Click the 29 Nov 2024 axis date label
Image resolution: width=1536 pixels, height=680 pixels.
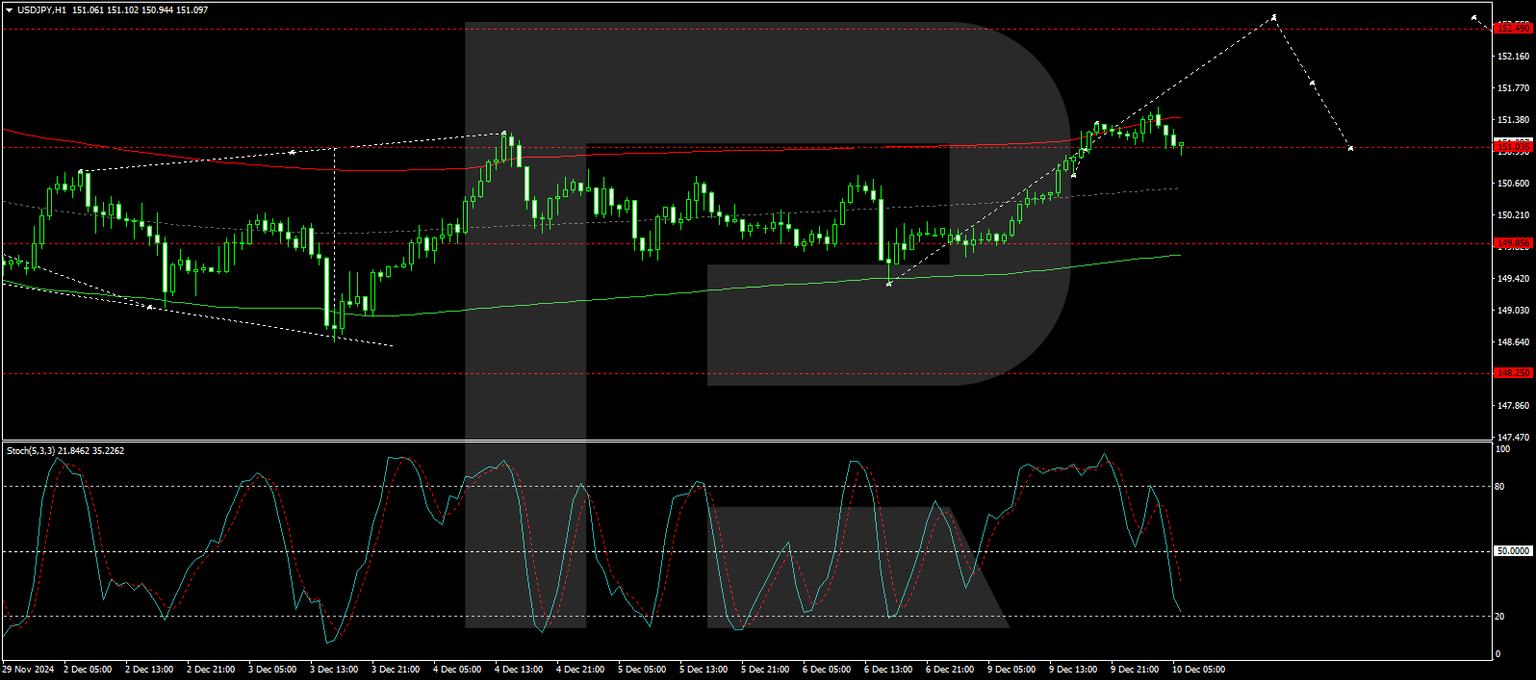click(x=28, y=668)
